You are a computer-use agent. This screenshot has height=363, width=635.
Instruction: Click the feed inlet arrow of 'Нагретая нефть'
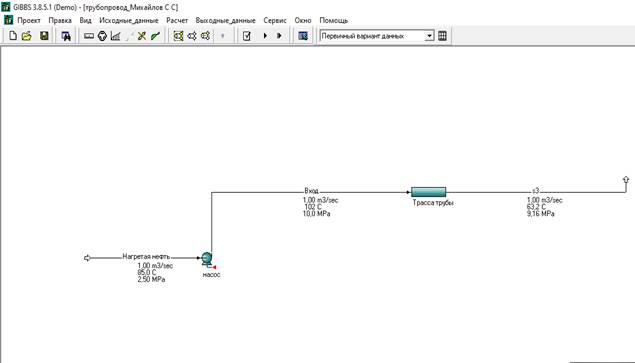[87, 258]
